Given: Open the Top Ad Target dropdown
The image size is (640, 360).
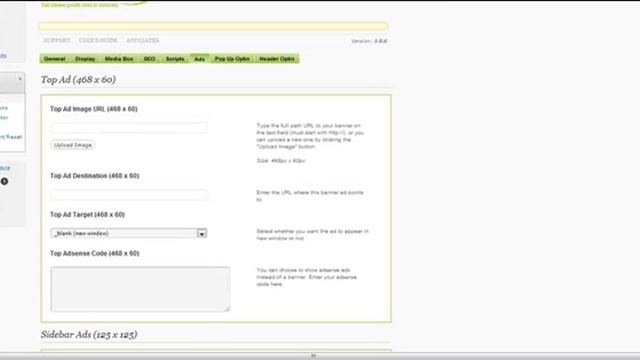Looking at the screenshot, I should pyautogui.click(x=129, y=233).
